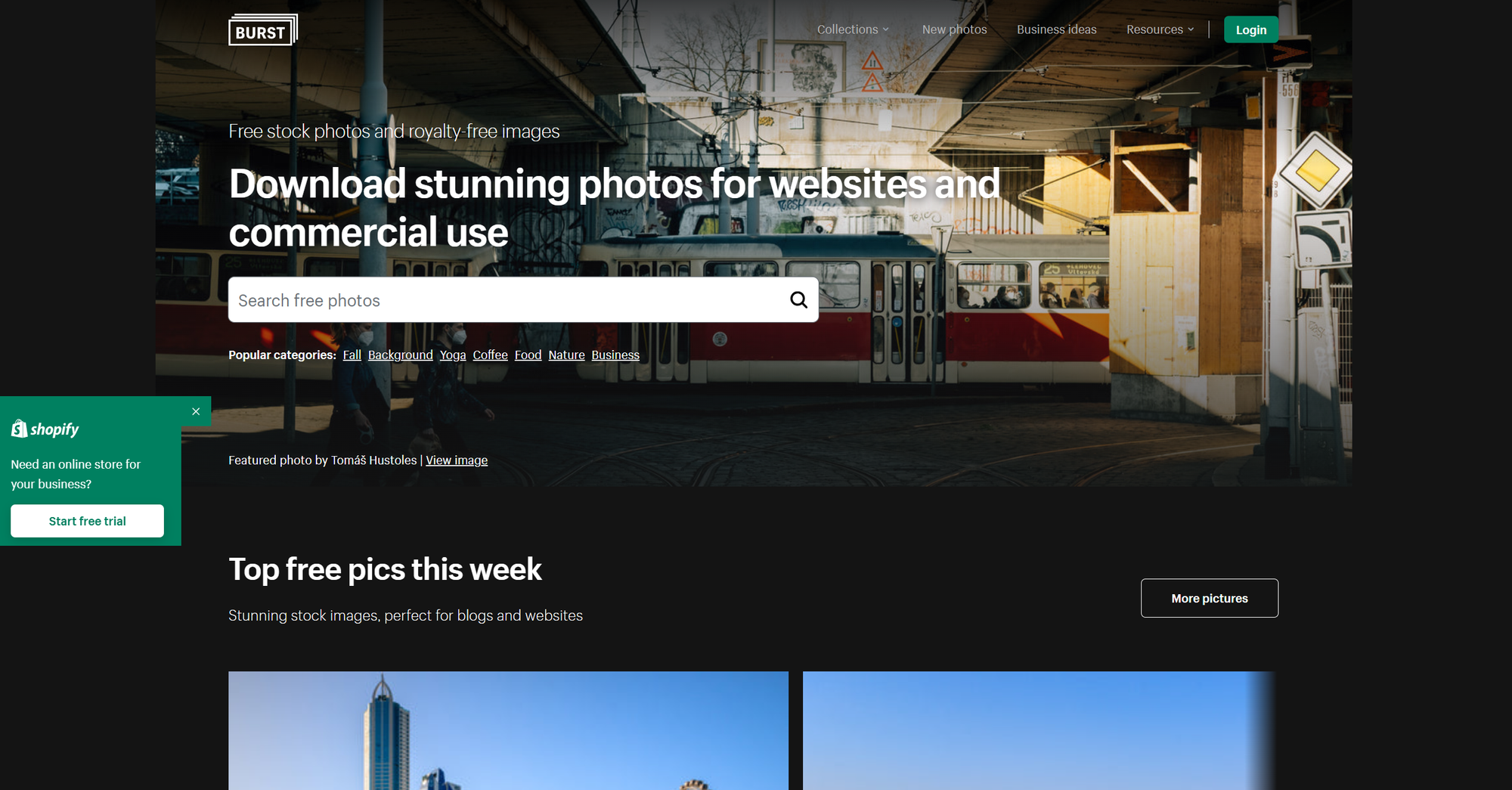Image resolution: width=1512 pixels, height=790 pixels.
Task: Click the Burst logo icon
Action: point(263,30)
